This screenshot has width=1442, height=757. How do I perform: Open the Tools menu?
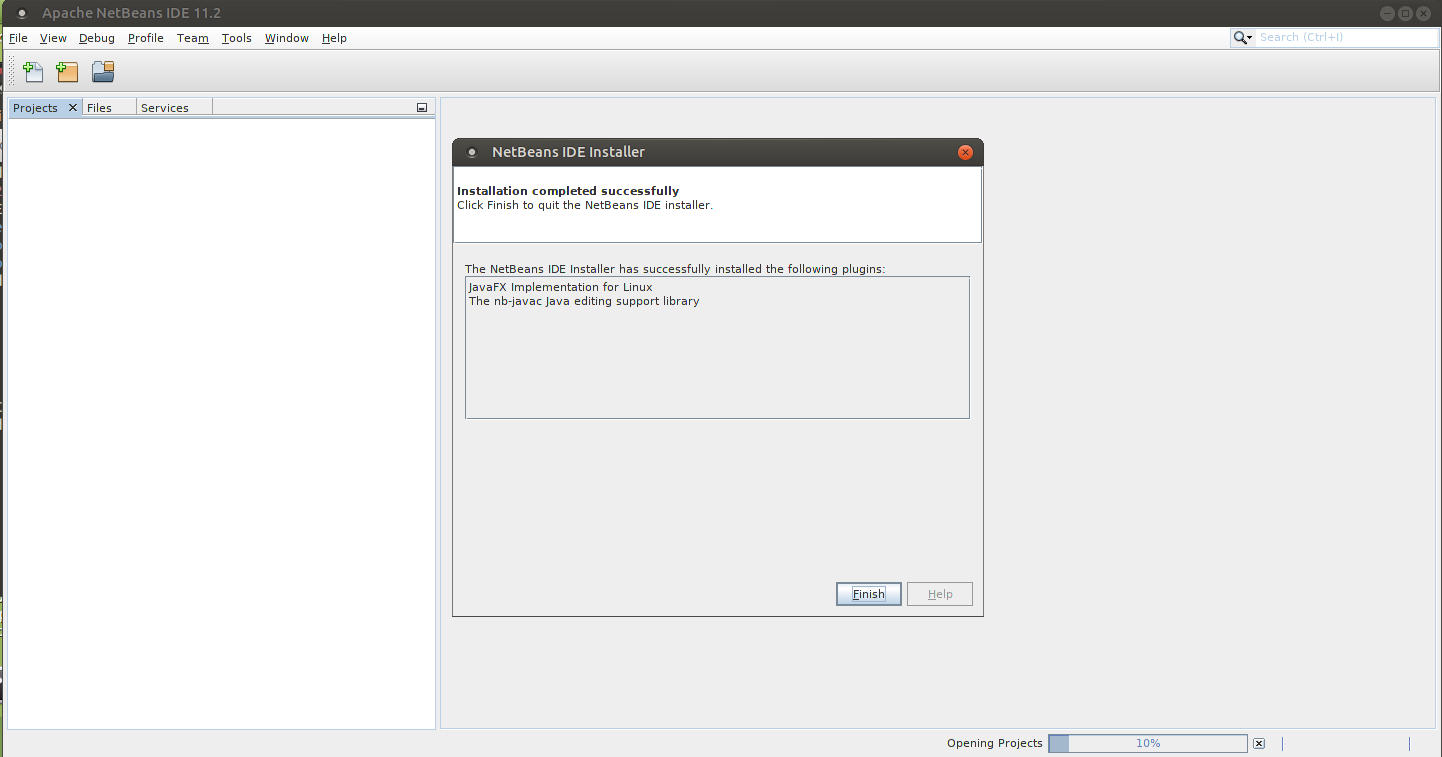pos(236,38)
